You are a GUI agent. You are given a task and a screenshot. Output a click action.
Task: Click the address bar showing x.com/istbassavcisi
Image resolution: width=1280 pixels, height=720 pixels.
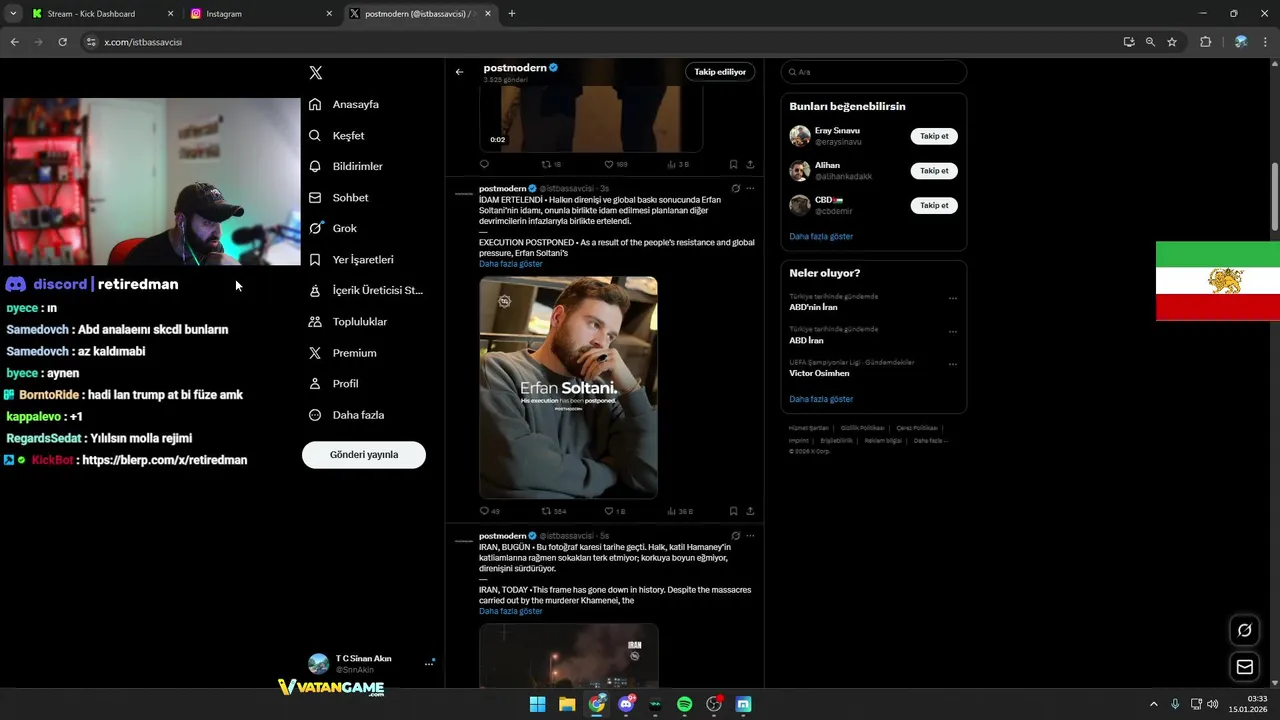pos(600,42)
